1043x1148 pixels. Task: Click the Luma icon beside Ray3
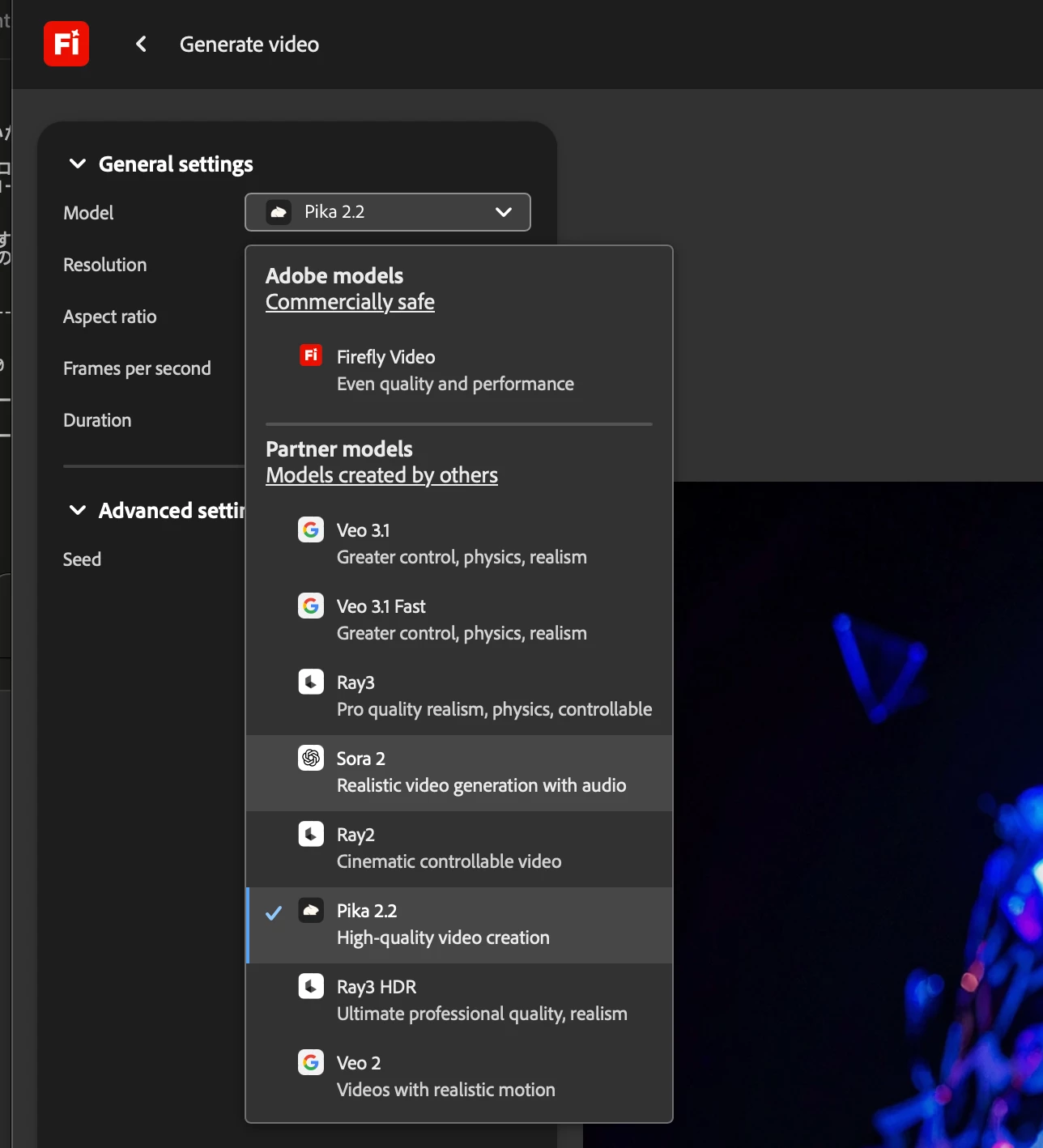[311, 682]
